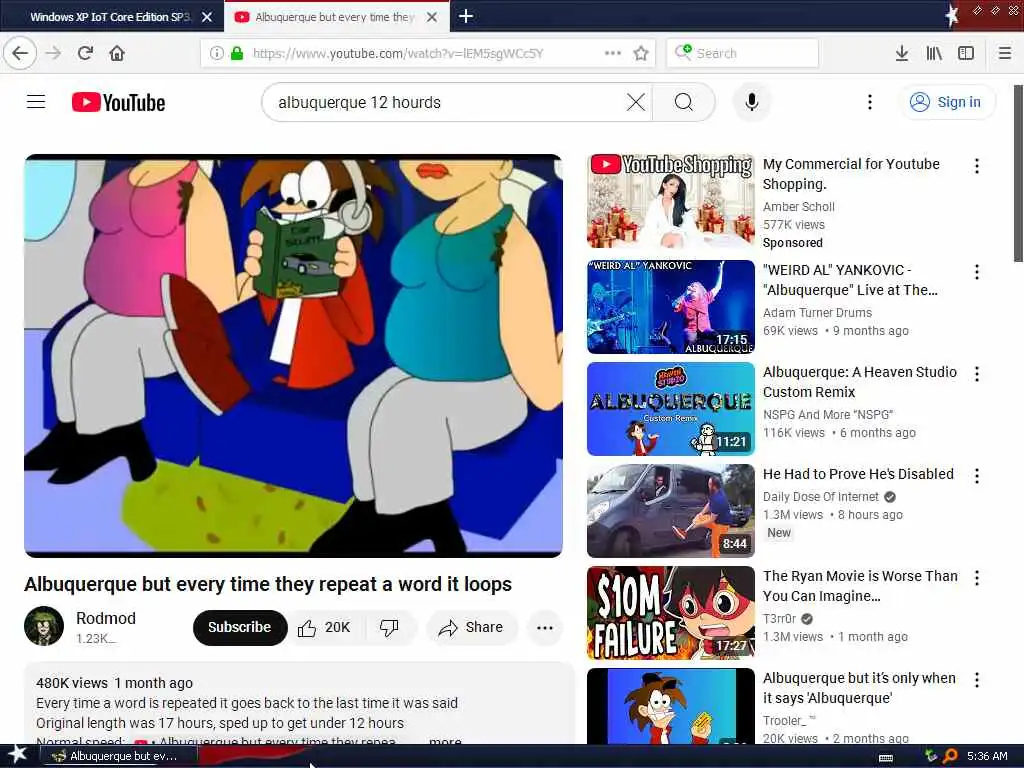Subscribe to the Rodmod channel
Viewport: 1024px width, 768px height.
240,627
